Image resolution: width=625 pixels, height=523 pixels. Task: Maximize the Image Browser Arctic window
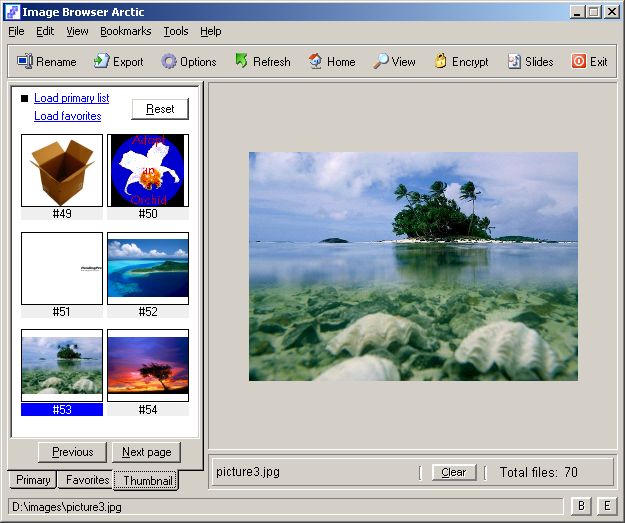pos(594,12)
